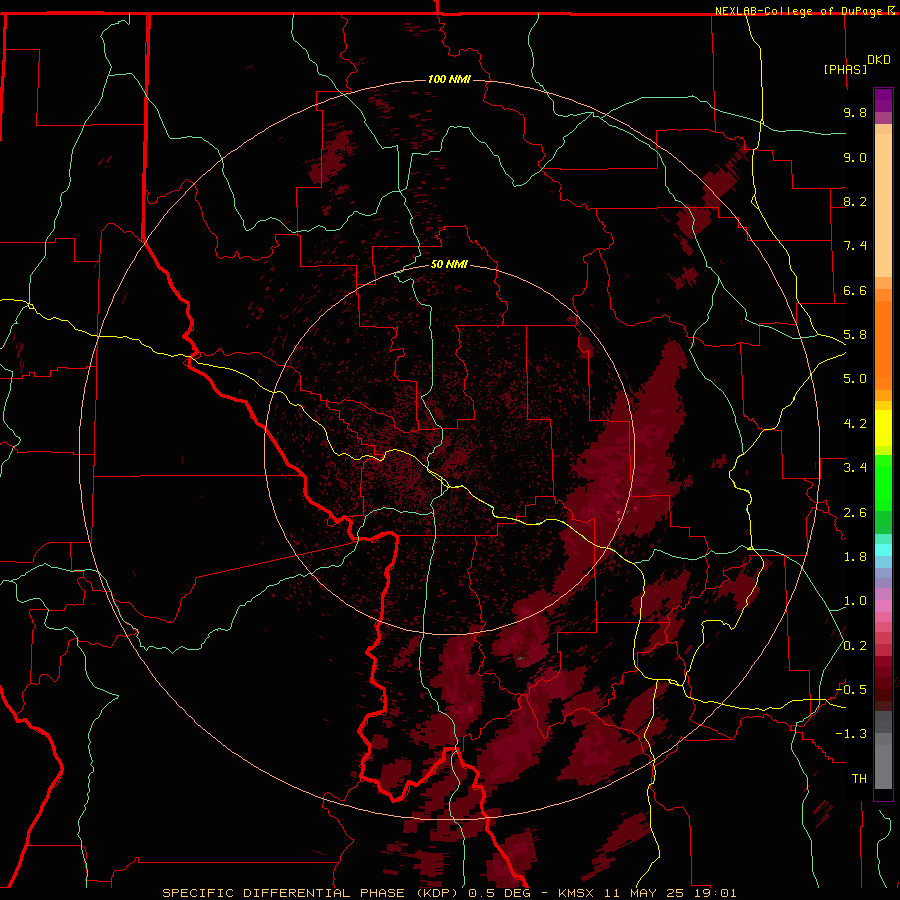Select the 9.8 value on the color scale
Image resolution: width=900 pixels, height=900 pixels.
click(x=855, y=112)
